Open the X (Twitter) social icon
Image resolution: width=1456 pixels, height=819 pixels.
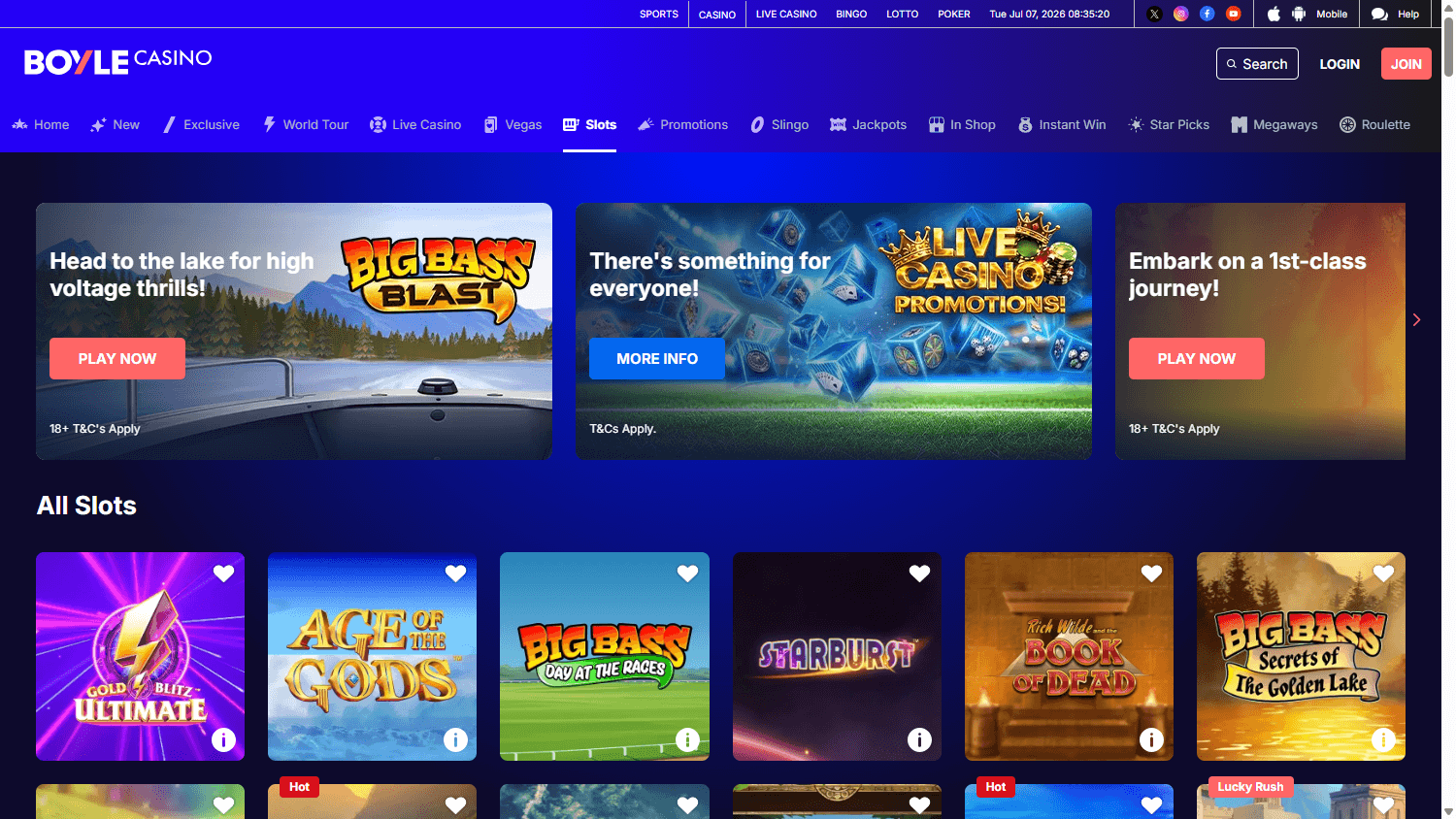pyautogui.click(x=1154, y=14)
